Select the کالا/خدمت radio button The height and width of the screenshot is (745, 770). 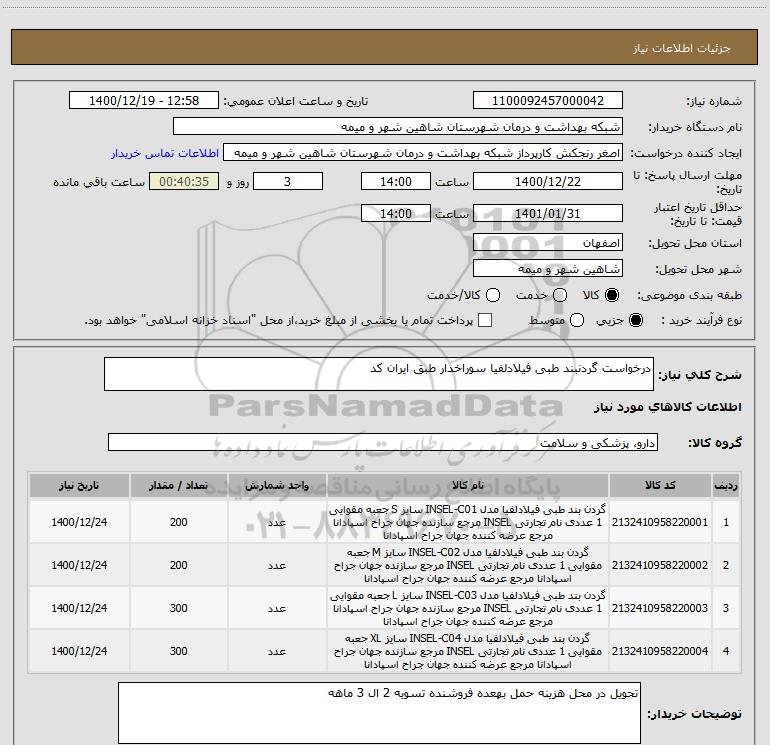(493, 295)
